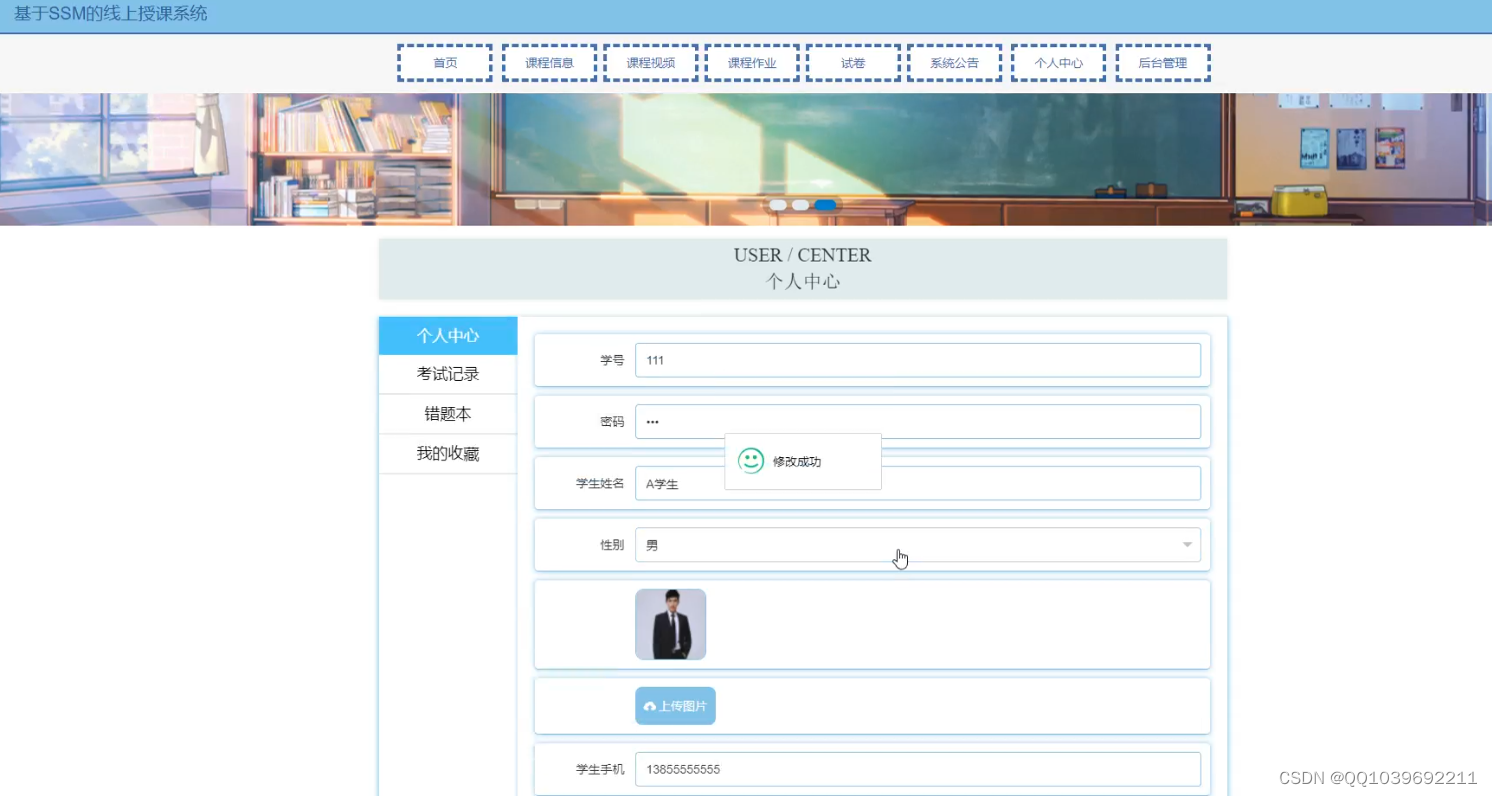Show 我的收藏 in the sidebar

(448, 454)
